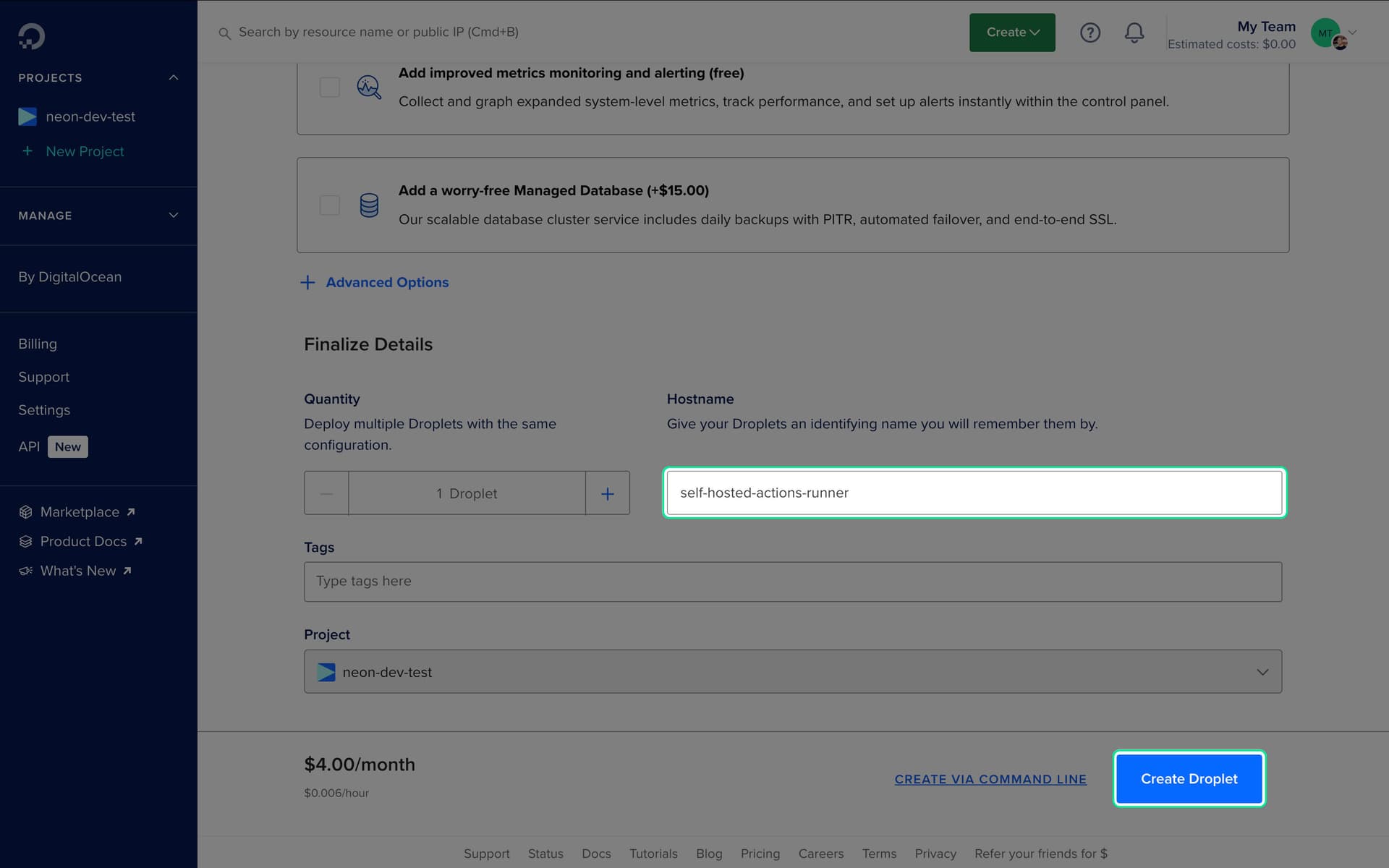This screenshot has height=868, width=1389.
Task: Increment Droplet quantity with plus button
Action: click(x=608, y=493)
